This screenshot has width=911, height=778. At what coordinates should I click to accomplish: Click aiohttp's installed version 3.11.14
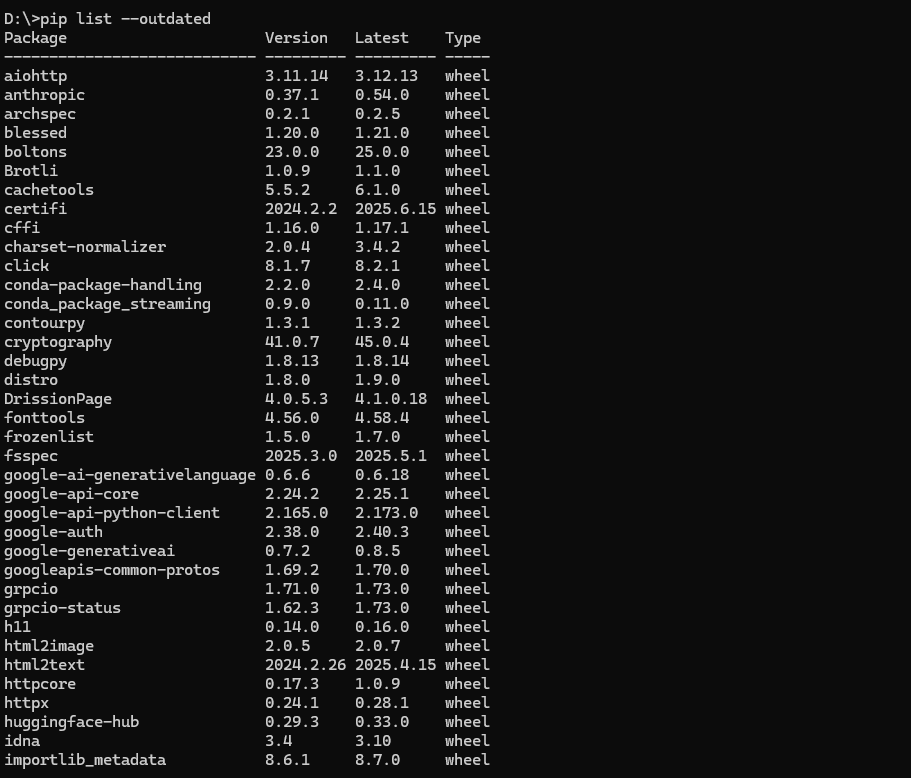pos(296,76)
